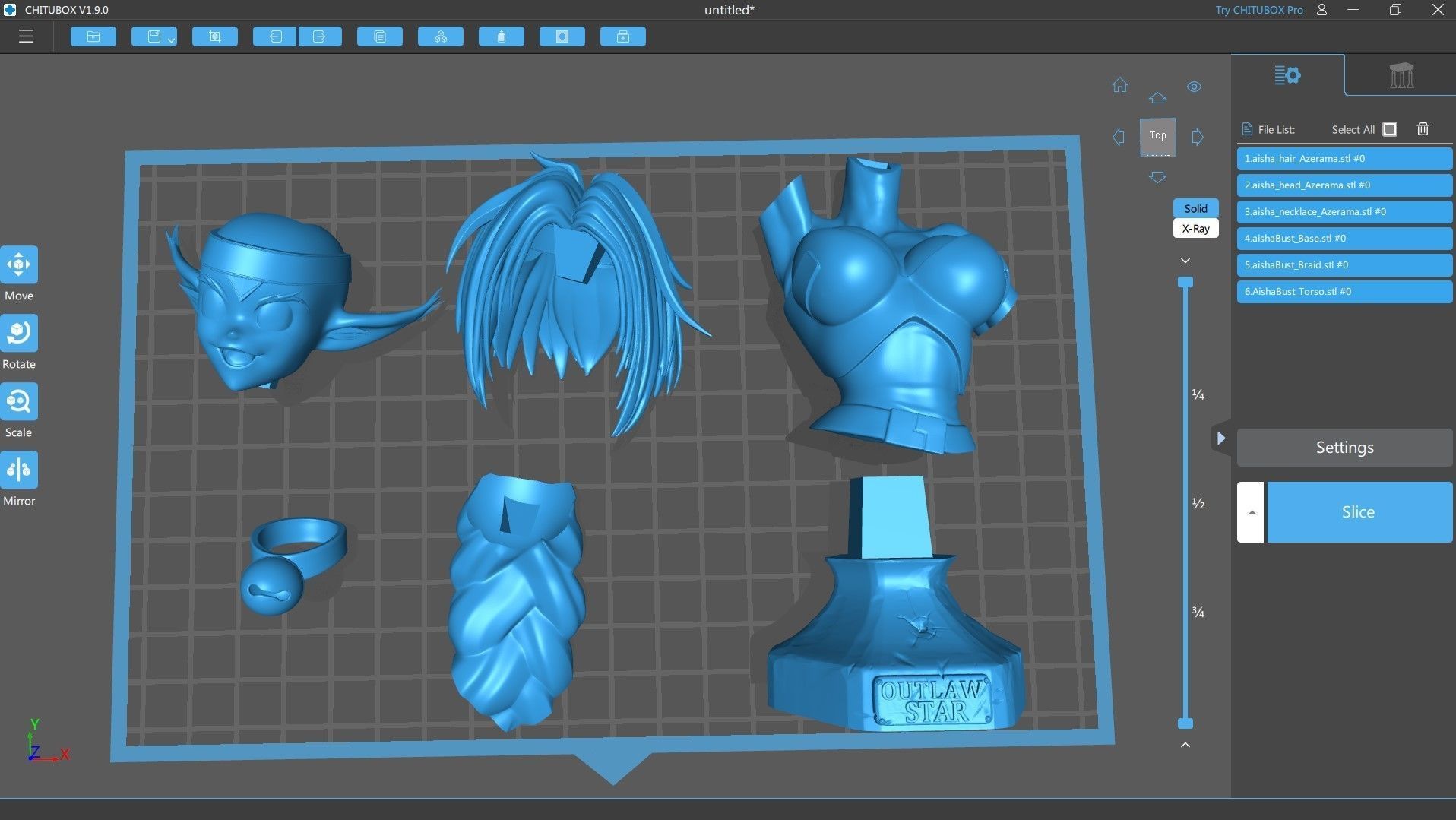Select 5.aishaBust_Braid.stl in file list
Image resolution: width=1456 pixels, height=820 pixels.
(x=1344, y=265)
